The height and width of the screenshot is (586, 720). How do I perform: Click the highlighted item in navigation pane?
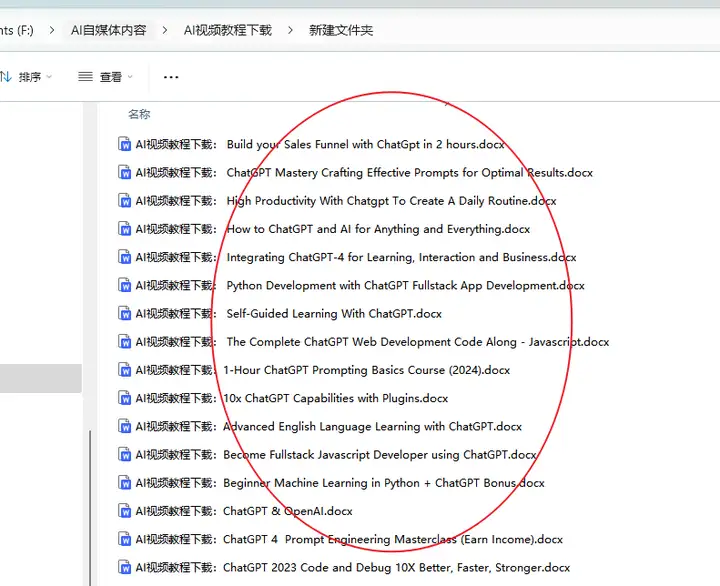41,378
